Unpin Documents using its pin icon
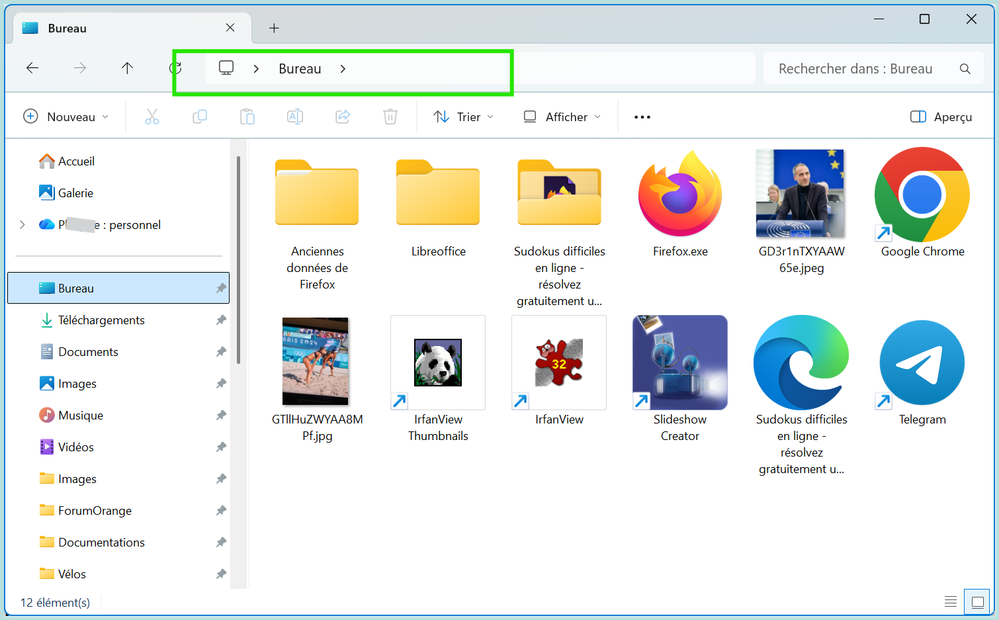The height and width of the screenshot is (620, 999). [x=220, y=352]
